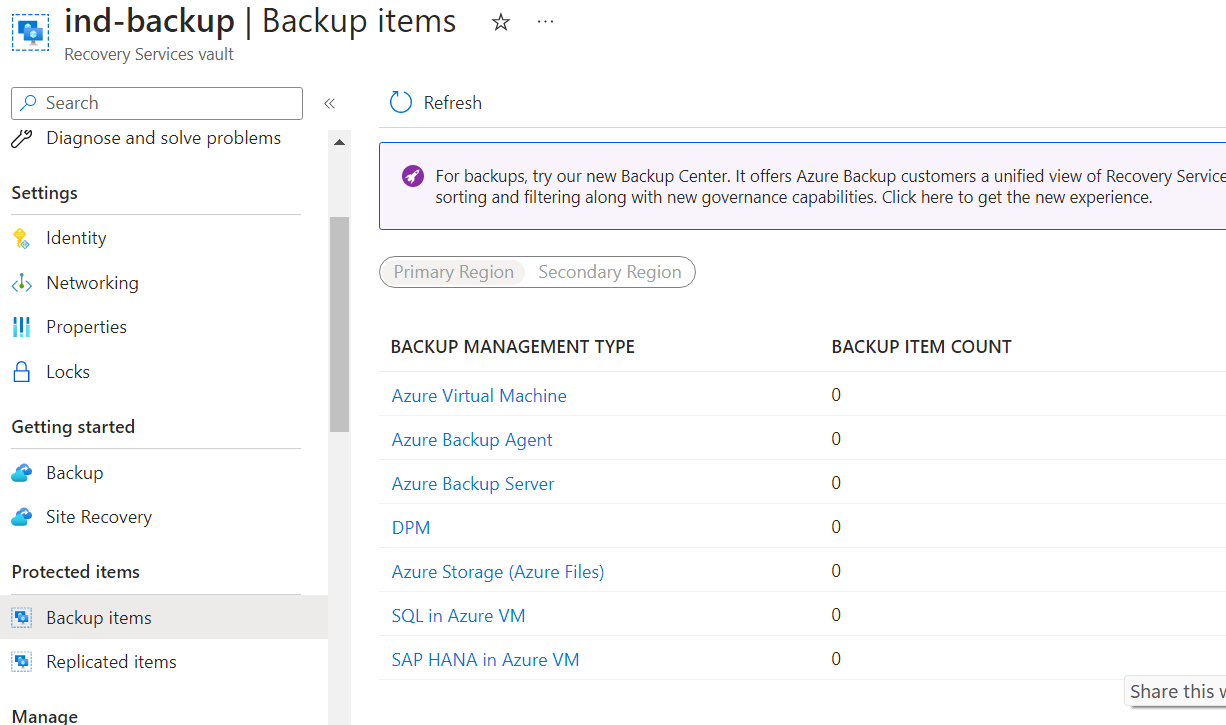
Task: Click the Getting started section heading
Action: tap(73, 427)
